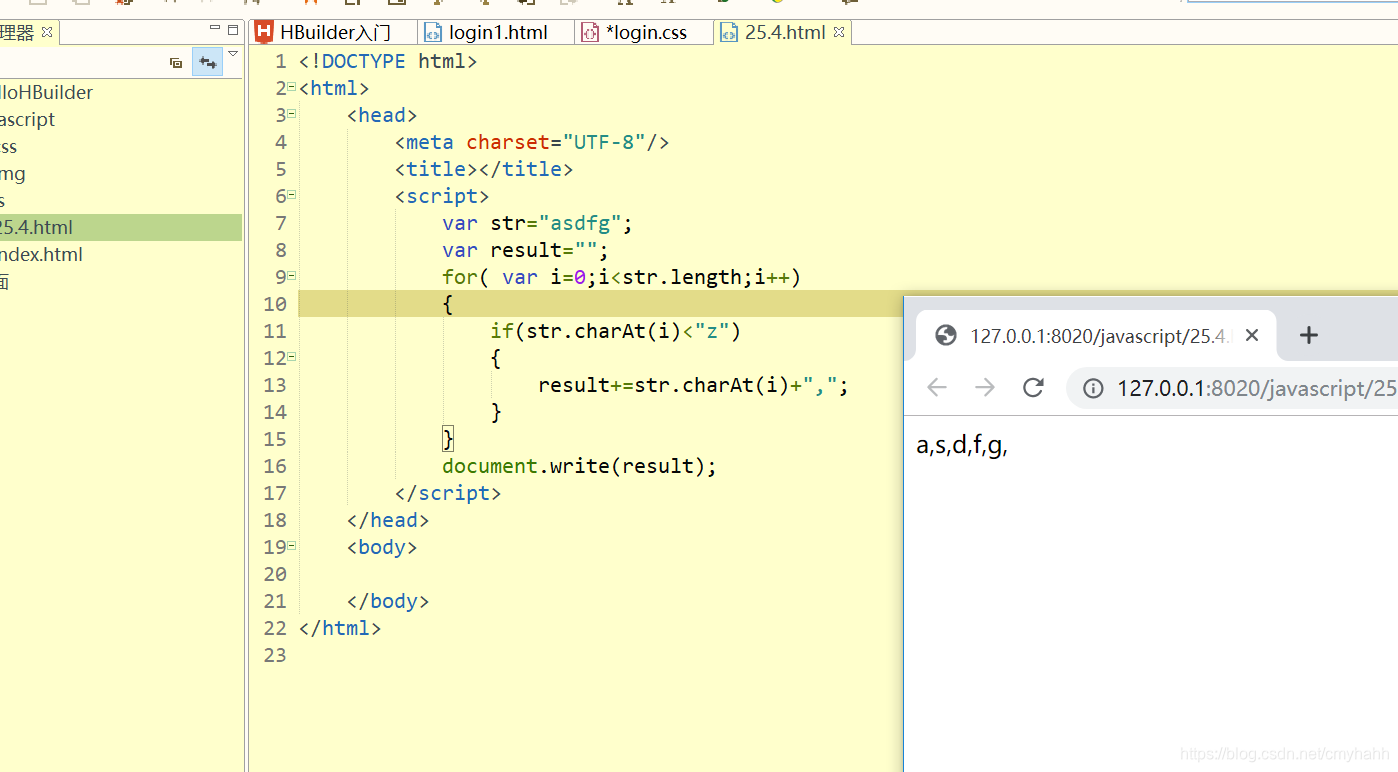Screen dimensions: 1398x772
Task: Click the result+=str.charAt(i)+","; line
Action: (x=694, y=385)
